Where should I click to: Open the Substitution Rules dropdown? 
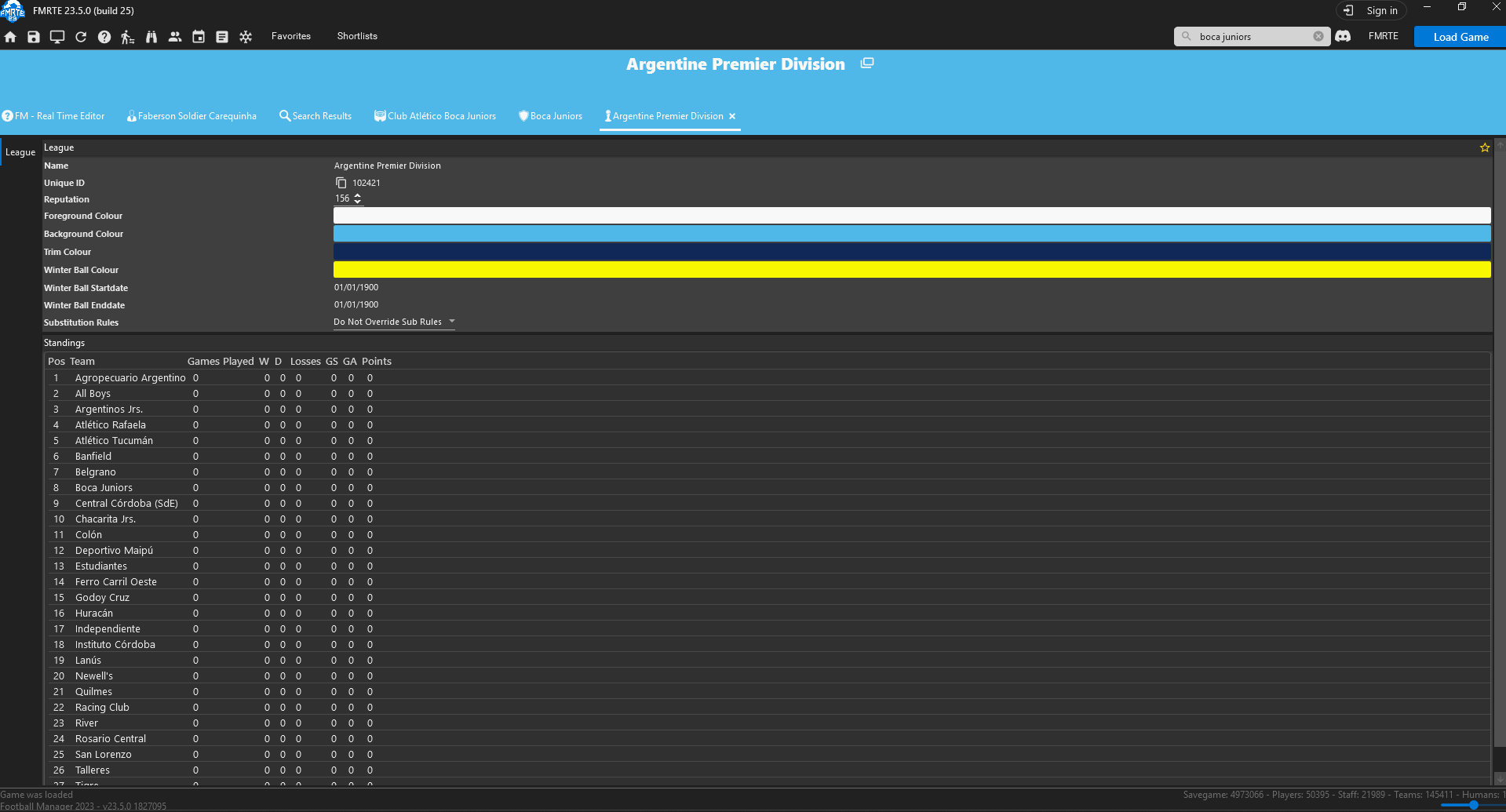click(x=394, y=322)
